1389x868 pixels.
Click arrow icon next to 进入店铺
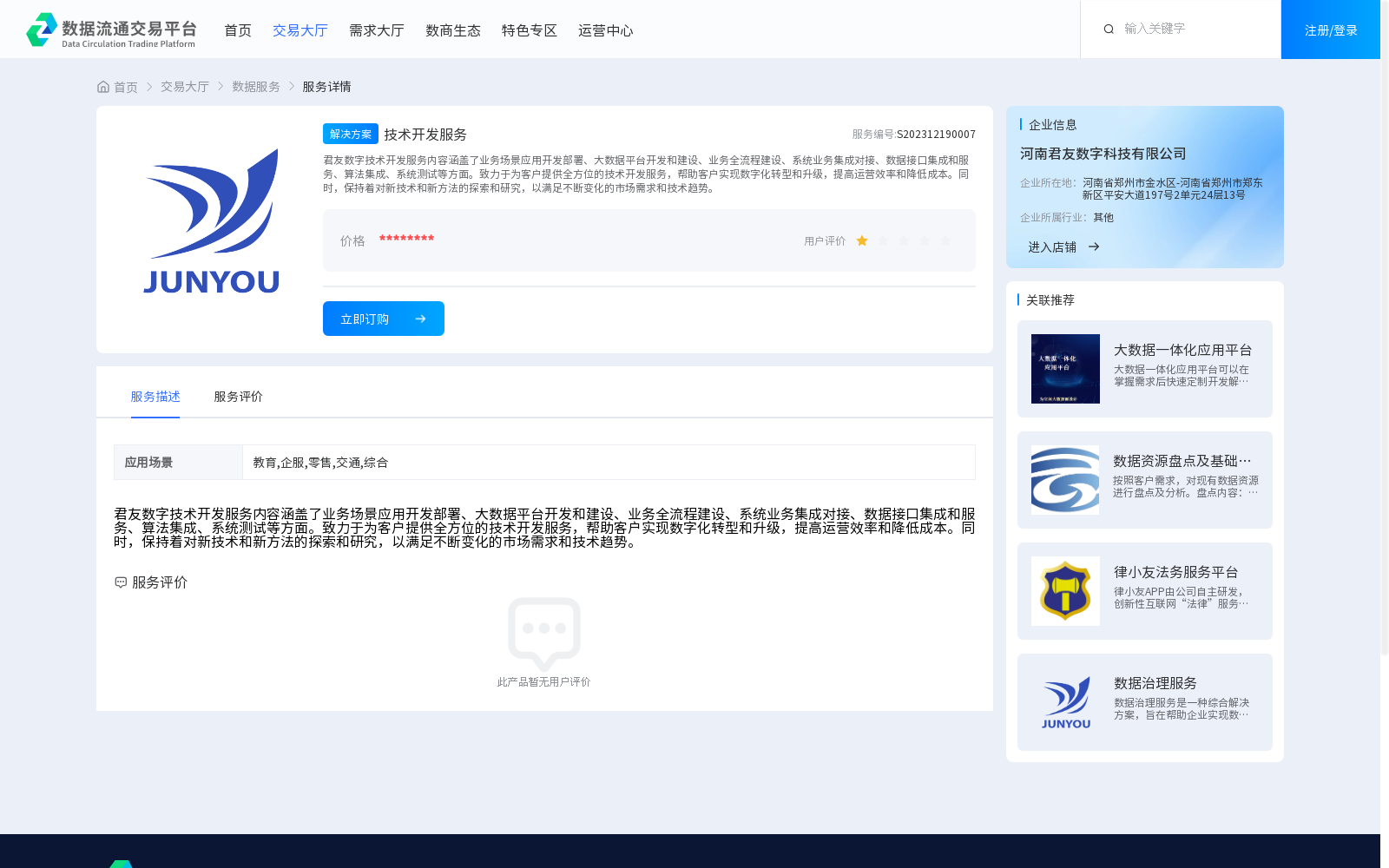1094,247
